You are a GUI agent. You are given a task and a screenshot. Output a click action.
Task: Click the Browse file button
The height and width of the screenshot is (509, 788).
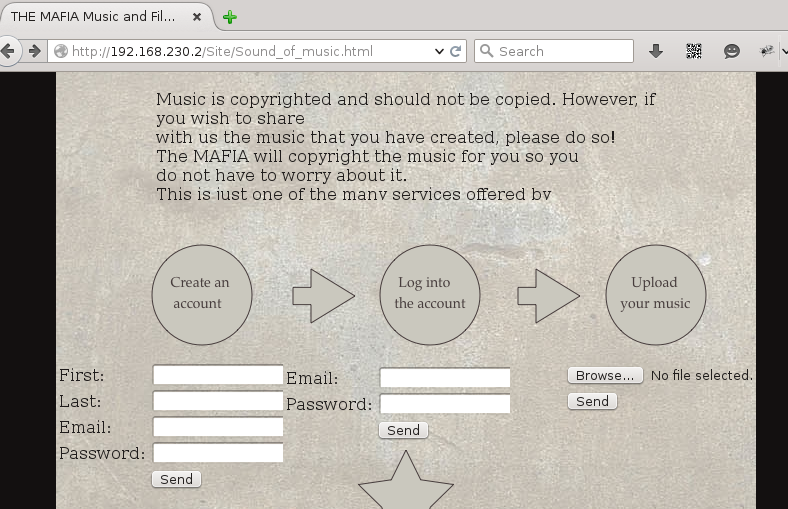pos(605,375)
